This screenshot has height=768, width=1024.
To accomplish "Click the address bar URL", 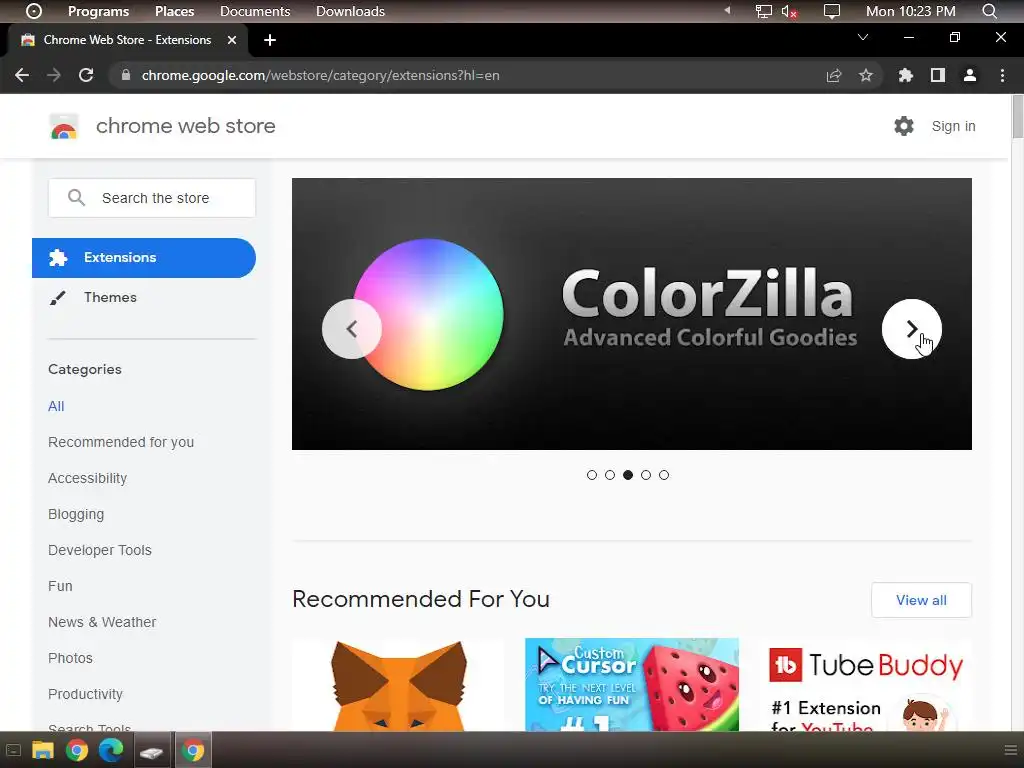I will click(321, 75).
